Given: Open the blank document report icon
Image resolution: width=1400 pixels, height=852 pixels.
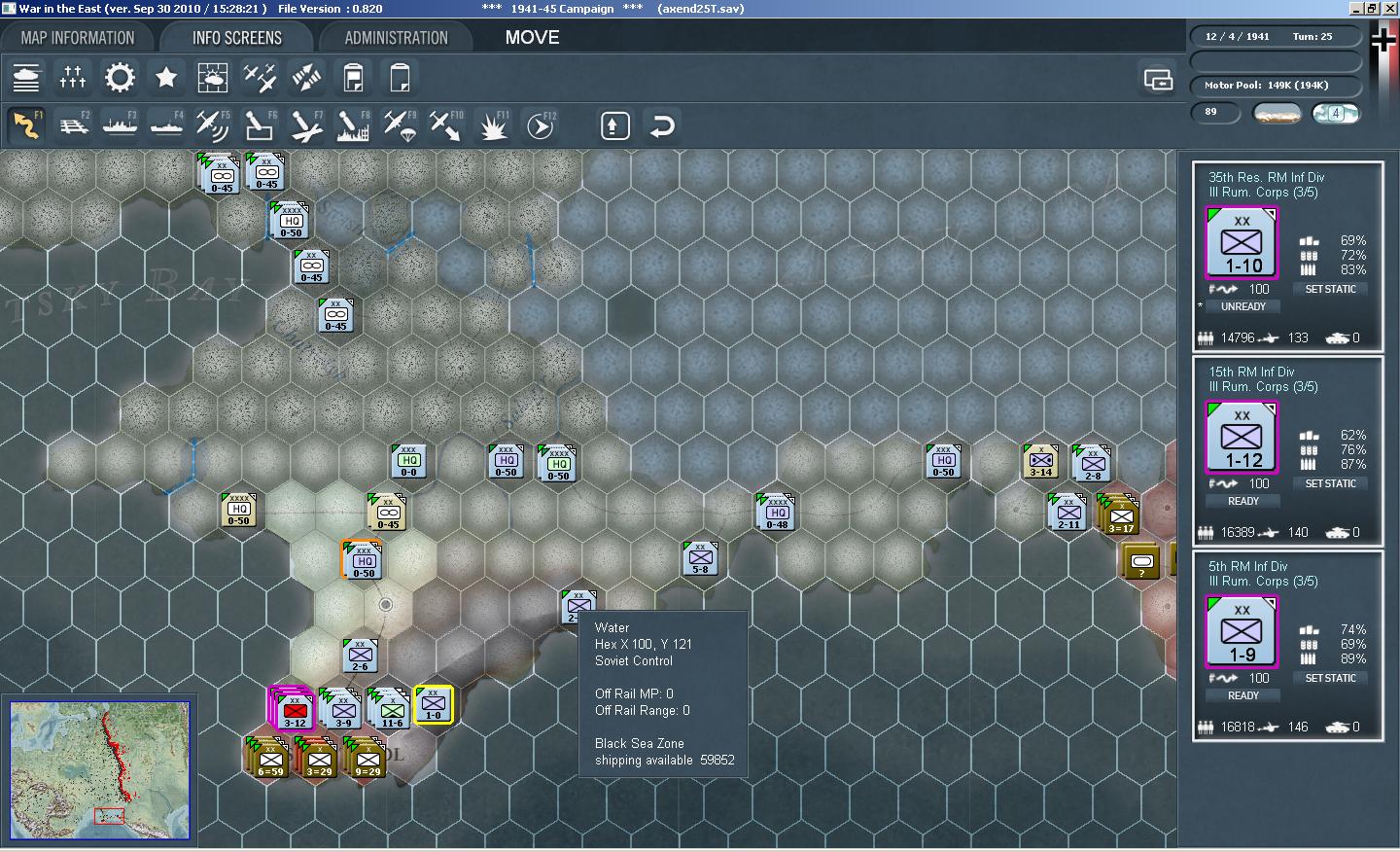Looking at the screenshot, I should pyautogui.click(x=400, y=78).
